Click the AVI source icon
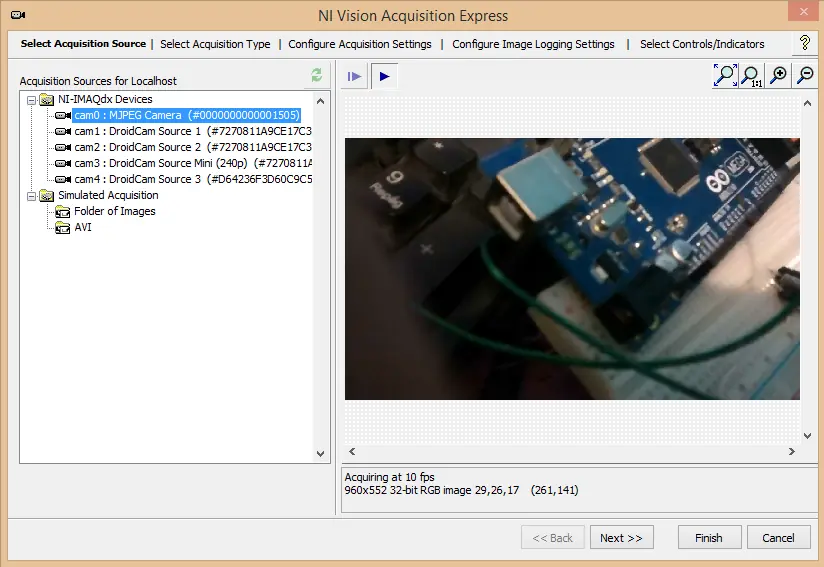The height and width of the screenshot is (567, 824). pos(63,228)
